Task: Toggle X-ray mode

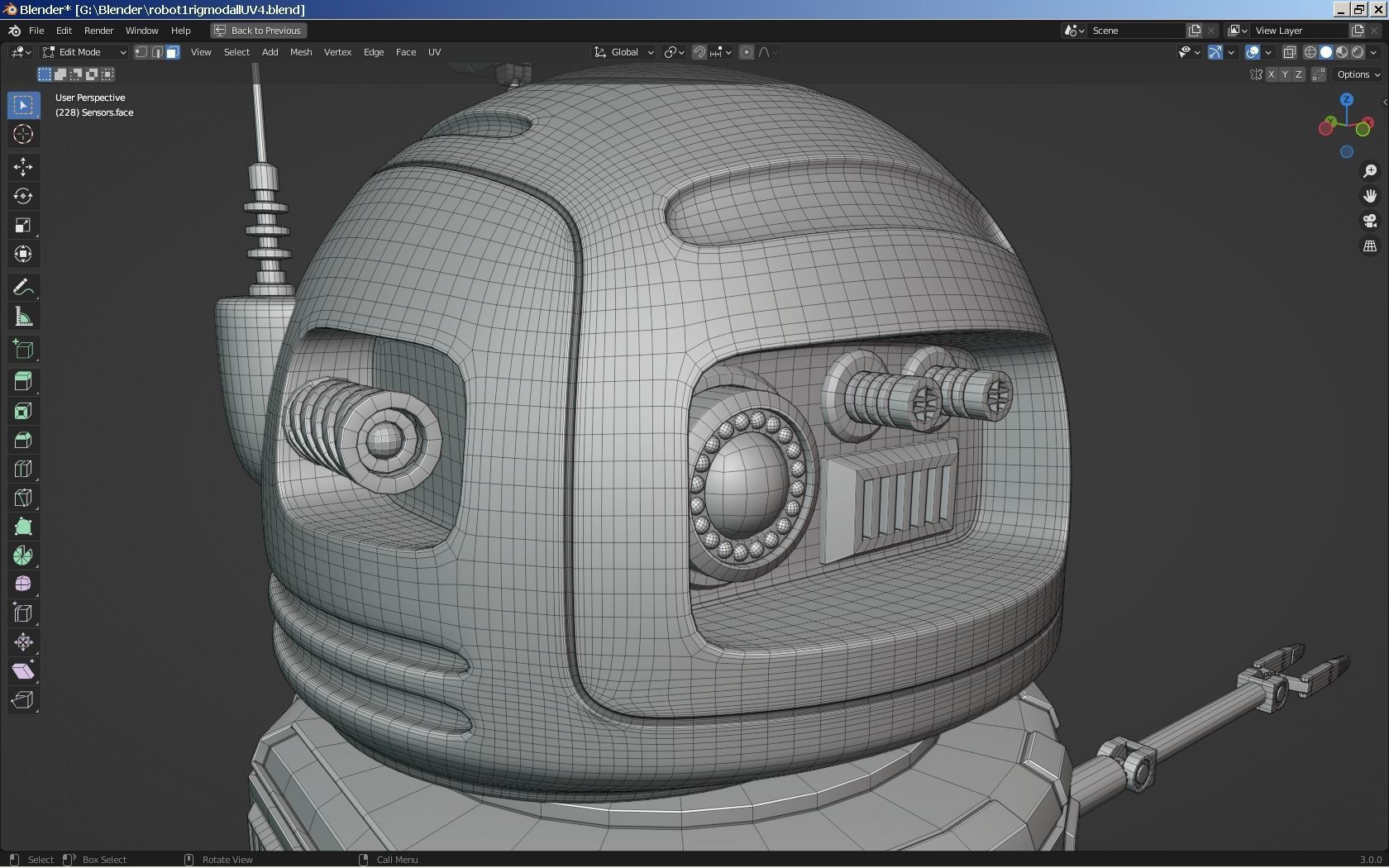Action: click(1289, 52)
